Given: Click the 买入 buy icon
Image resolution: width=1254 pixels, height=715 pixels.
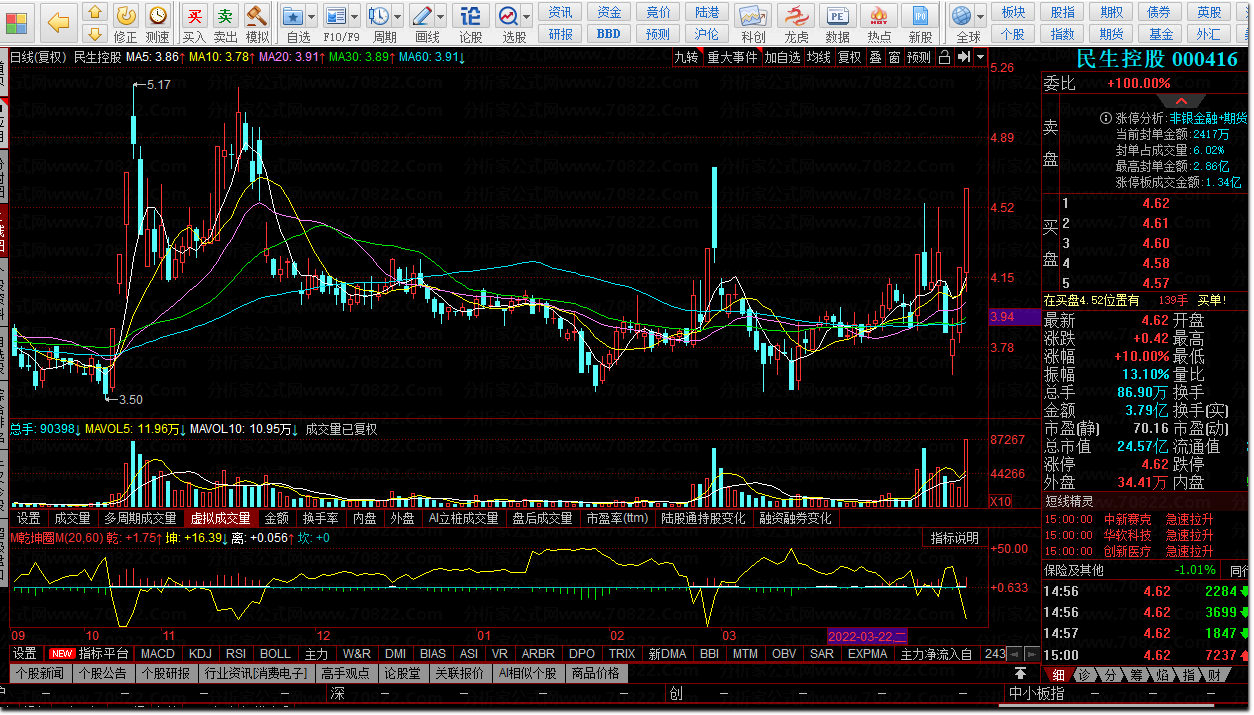Looking at the screenshot, I should pos(195,23).
